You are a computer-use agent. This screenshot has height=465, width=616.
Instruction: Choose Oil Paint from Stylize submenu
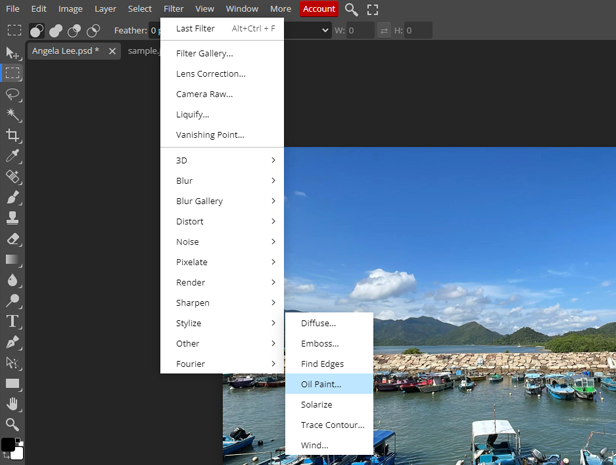click(321, 384)
